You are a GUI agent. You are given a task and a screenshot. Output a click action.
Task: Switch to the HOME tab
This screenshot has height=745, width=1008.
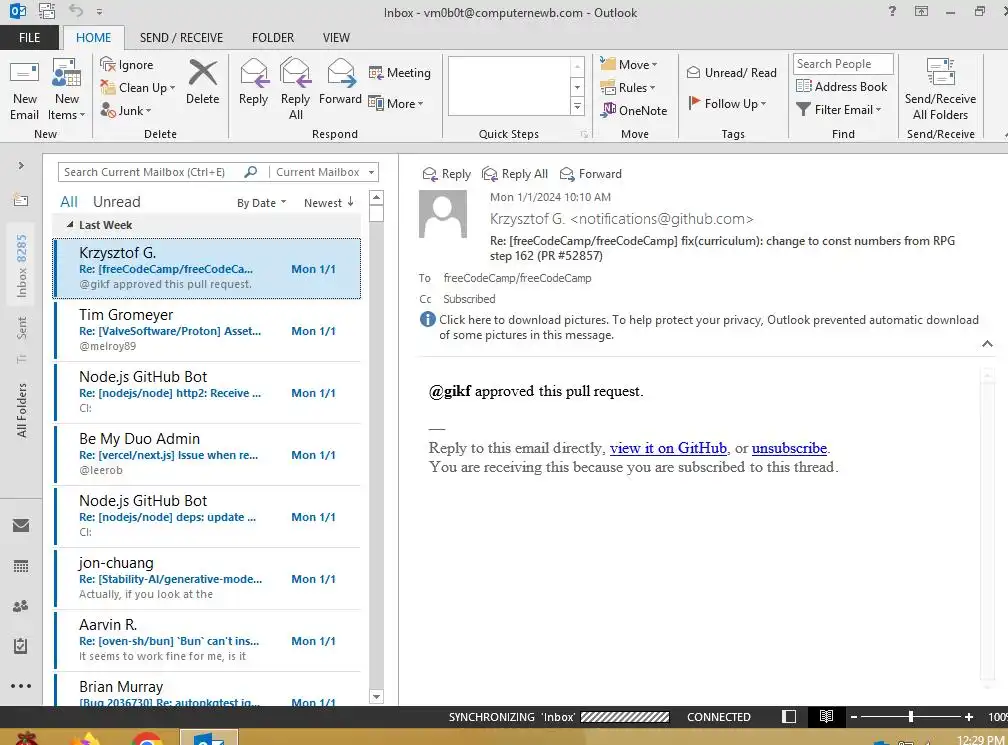pyautogui.click(x=93, y=38)
